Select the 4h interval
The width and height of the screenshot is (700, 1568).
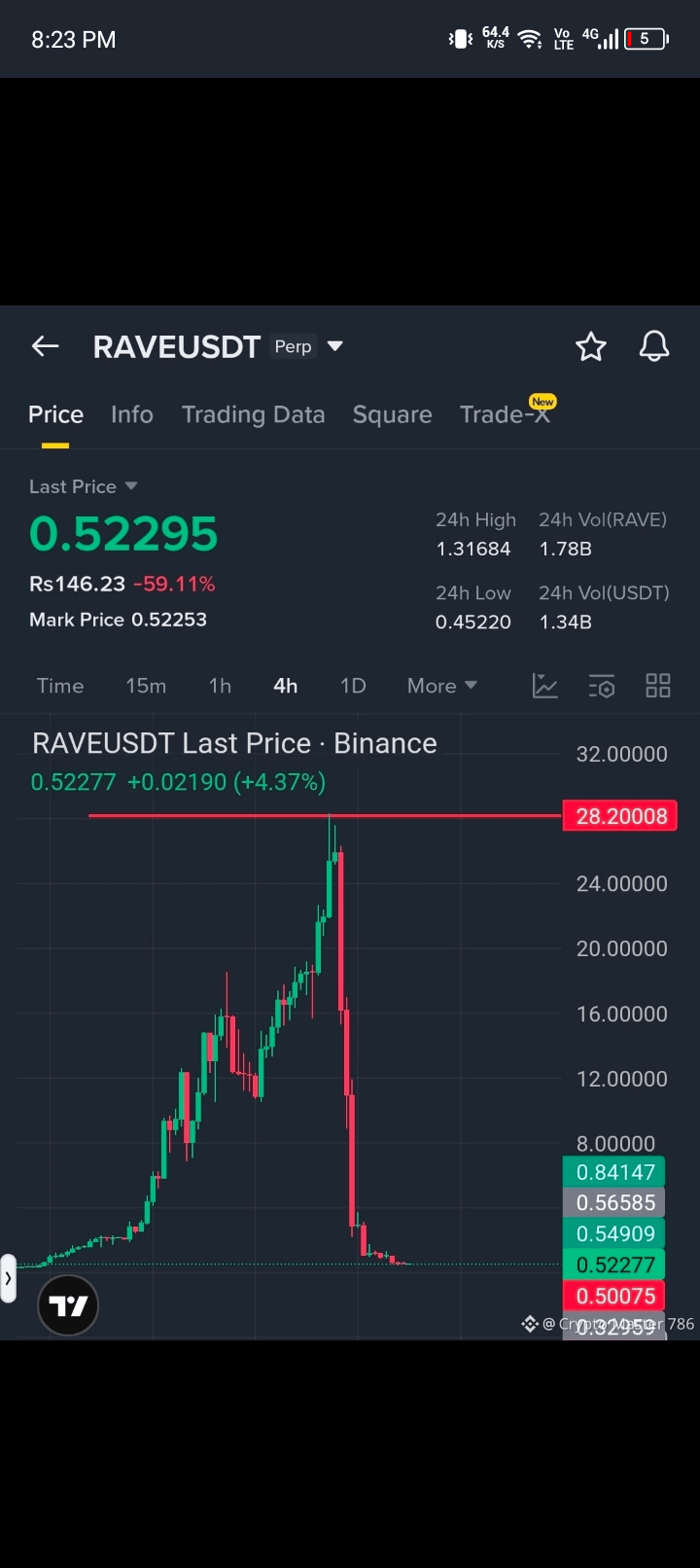point(286,686)
